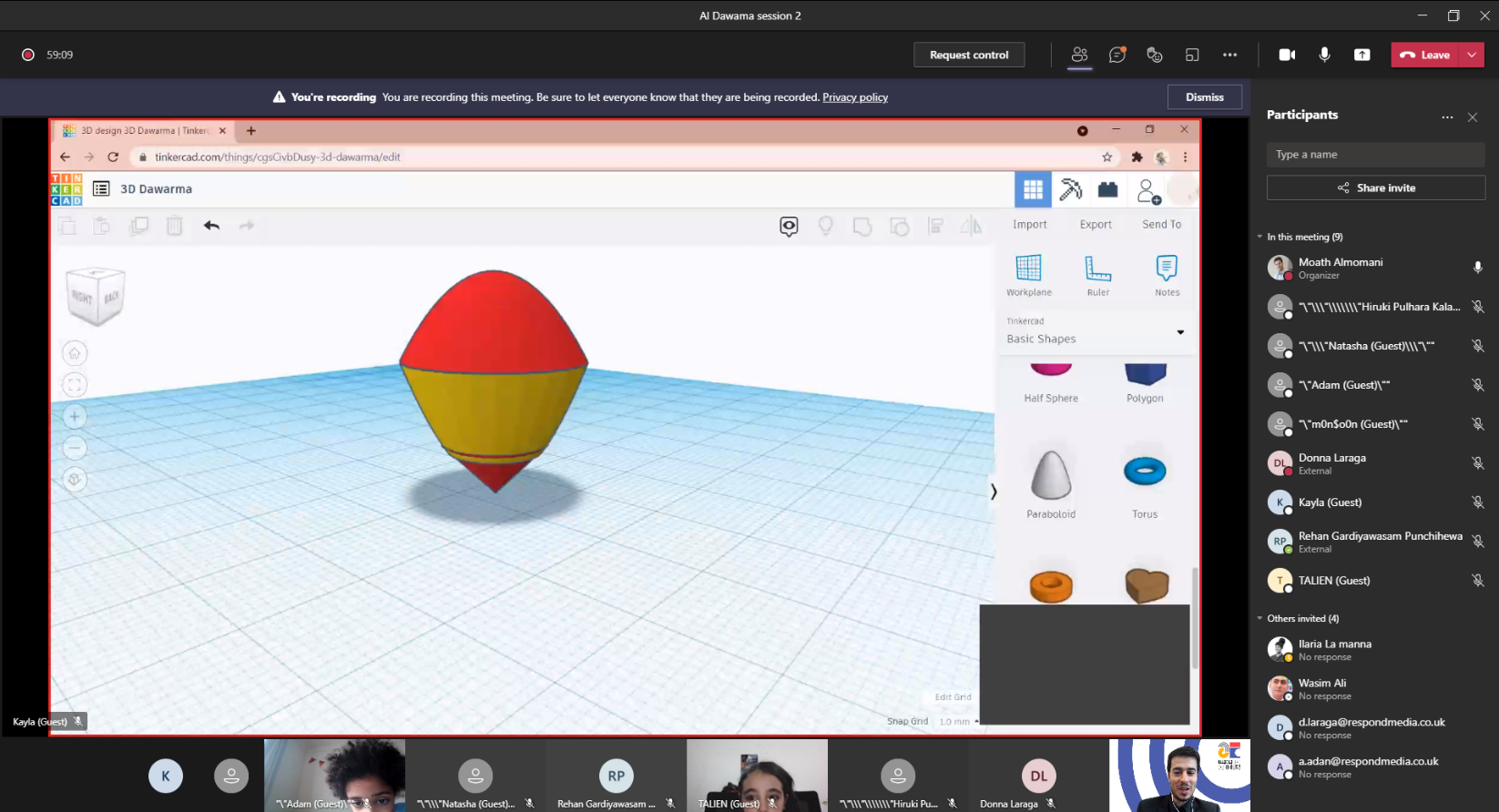This screenshot has height=812, width=1499.
Task: Select Wasim Ali in invited list
Action: [x=1375, y=689]
